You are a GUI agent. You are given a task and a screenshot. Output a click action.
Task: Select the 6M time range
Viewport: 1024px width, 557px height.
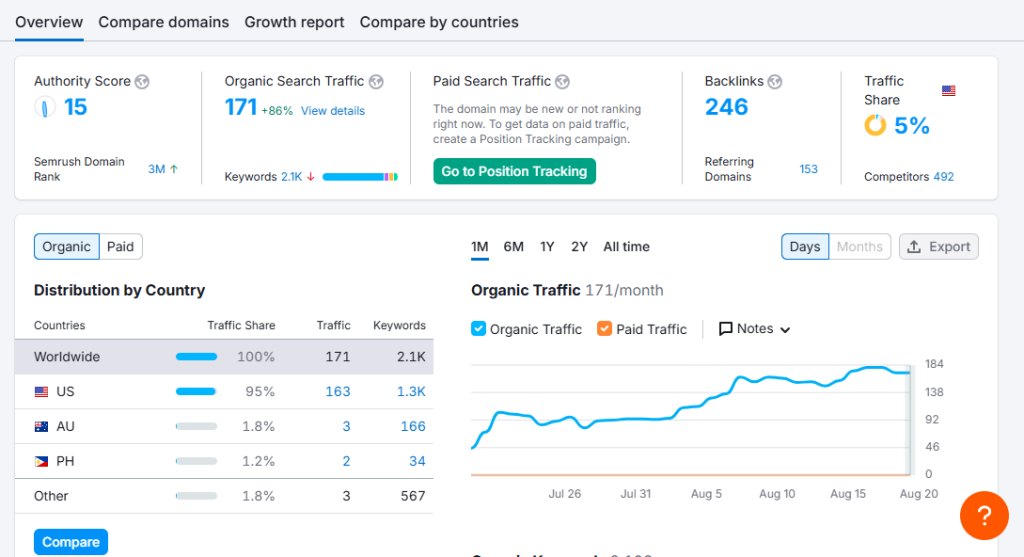(513, 247)
